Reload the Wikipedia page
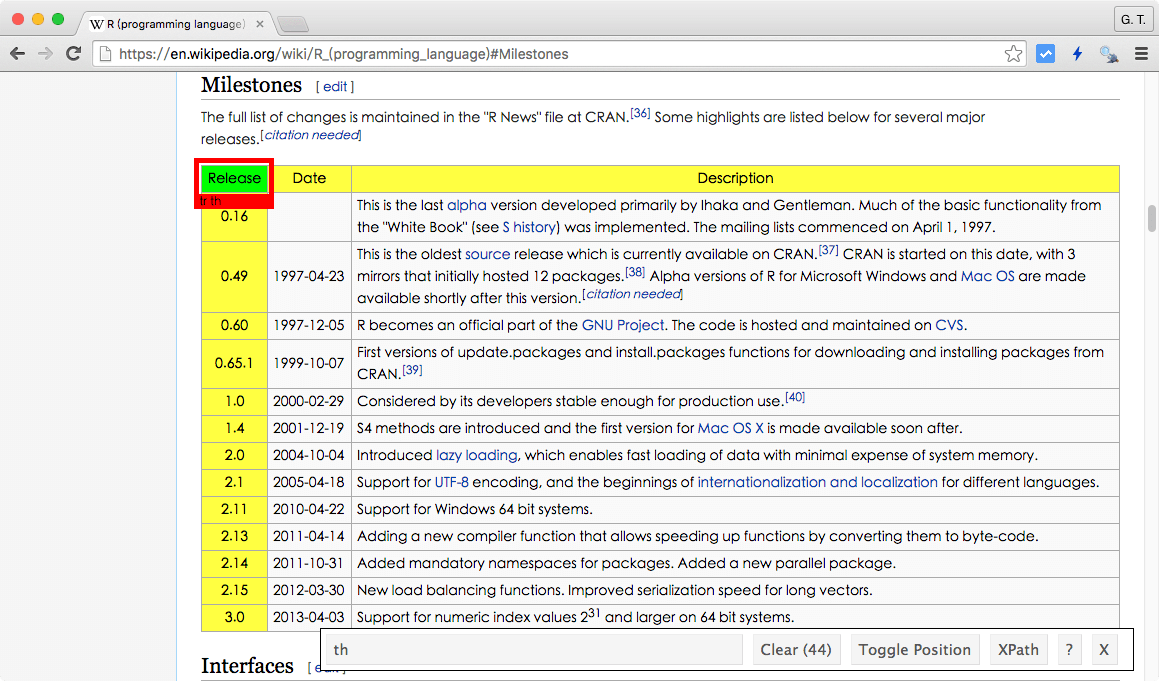The height and width of the screenshot is (681, 1159). 73,54
